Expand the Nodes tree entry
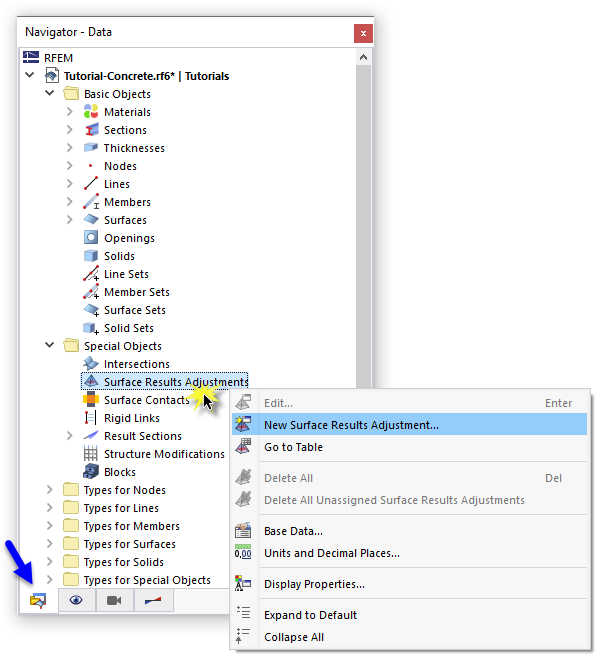 coord(69,166)
